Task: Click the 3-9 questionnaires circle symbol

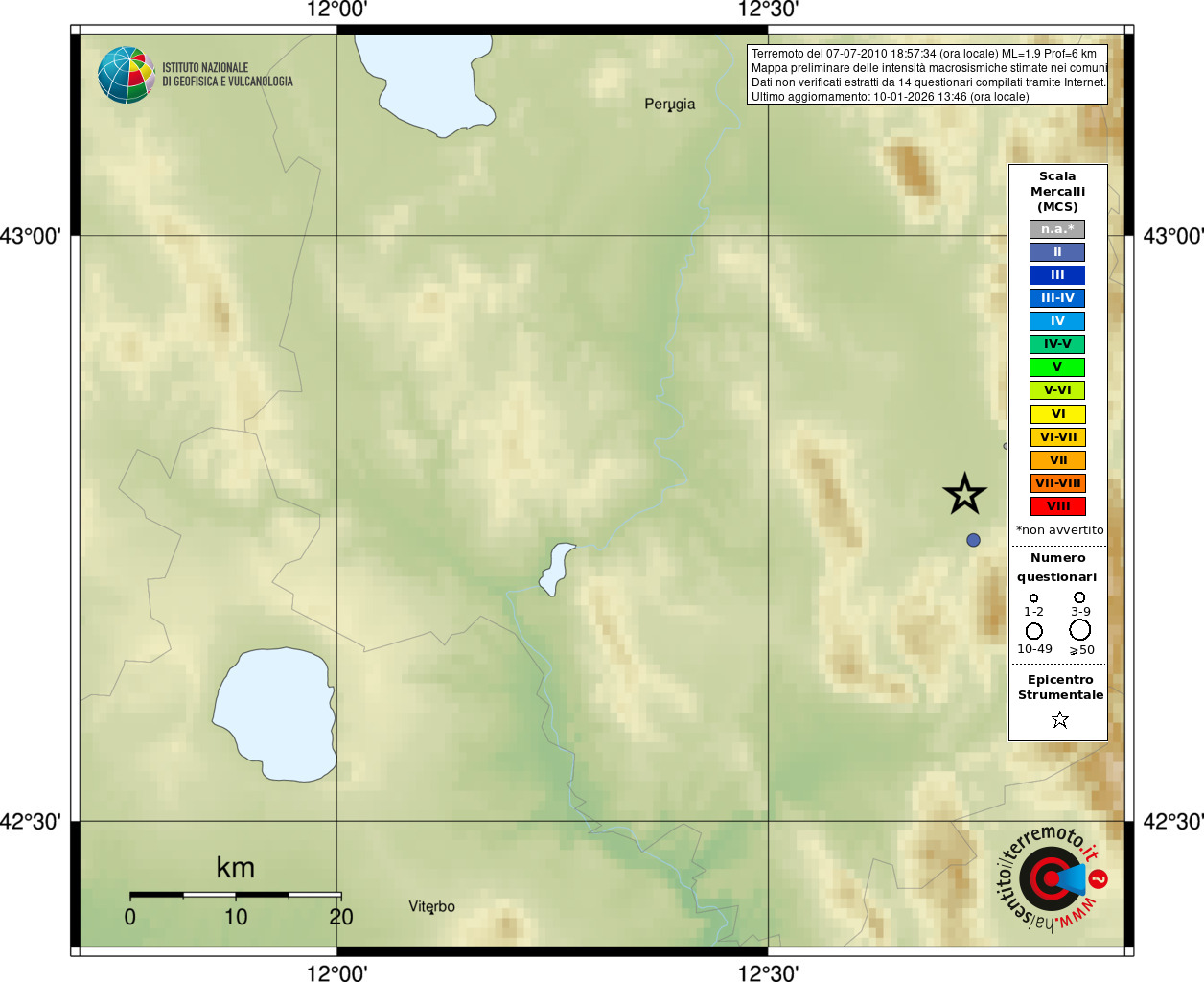Action: pos(1079,597)
